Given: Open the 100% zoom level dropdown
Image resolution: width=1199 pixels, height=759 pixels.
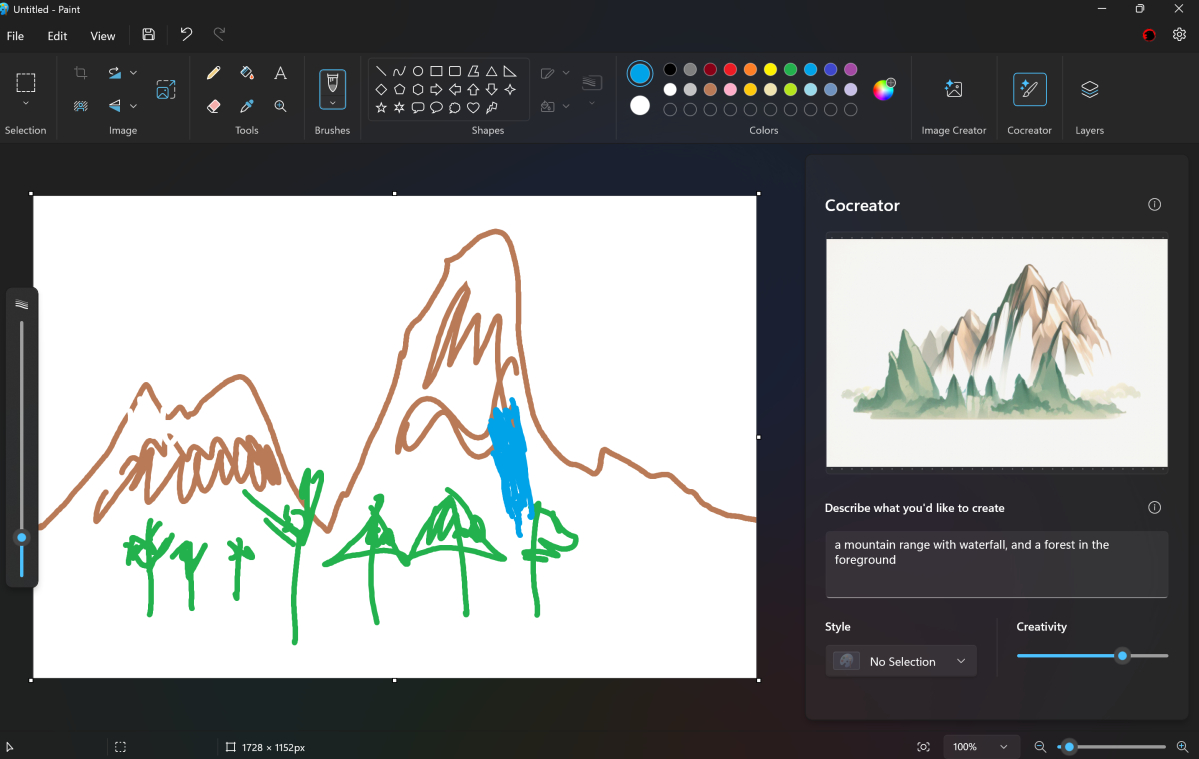Looking at the screenshot, I should tap(980, 747).
